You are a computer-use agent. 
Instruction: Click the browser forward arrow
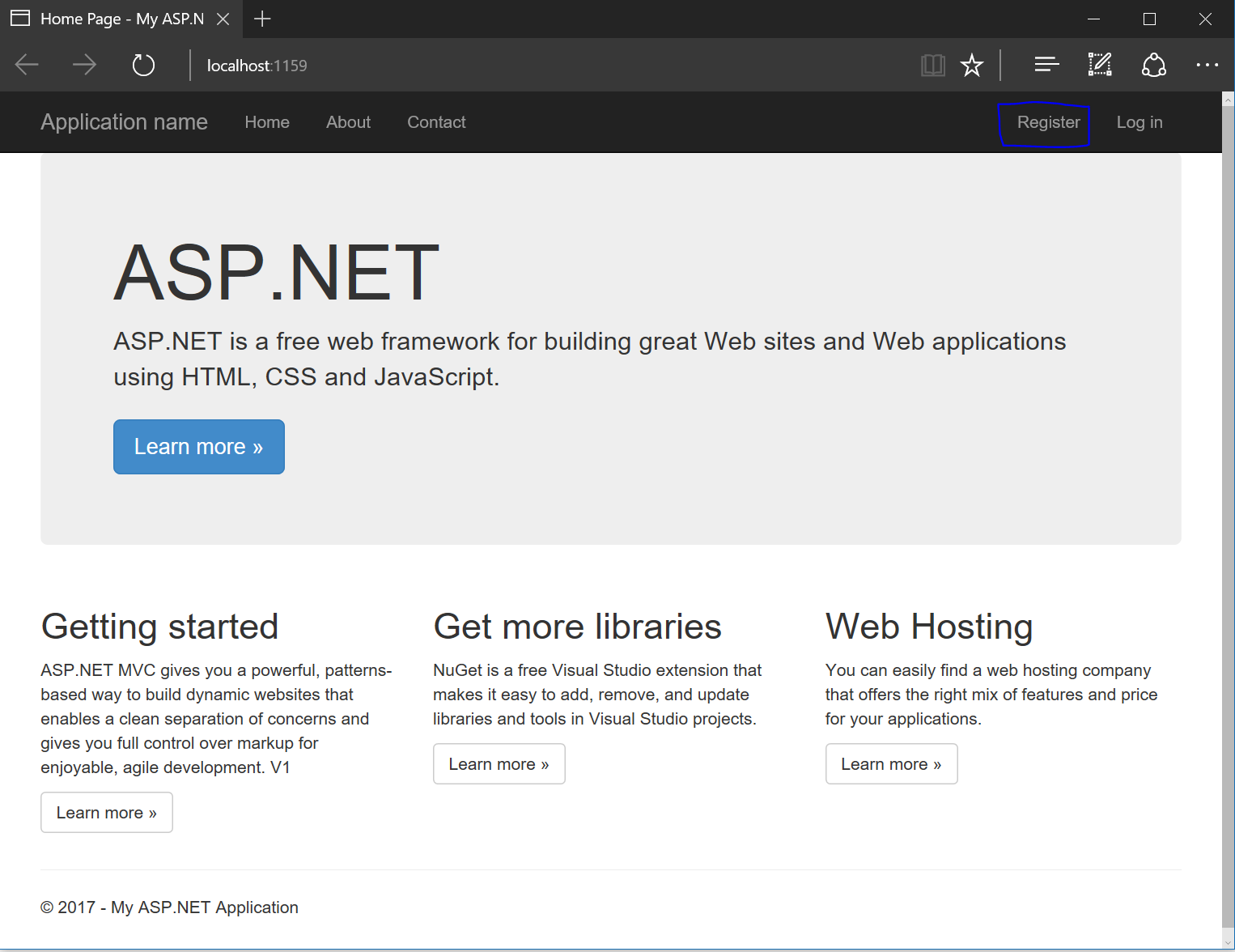coord(84,65)
